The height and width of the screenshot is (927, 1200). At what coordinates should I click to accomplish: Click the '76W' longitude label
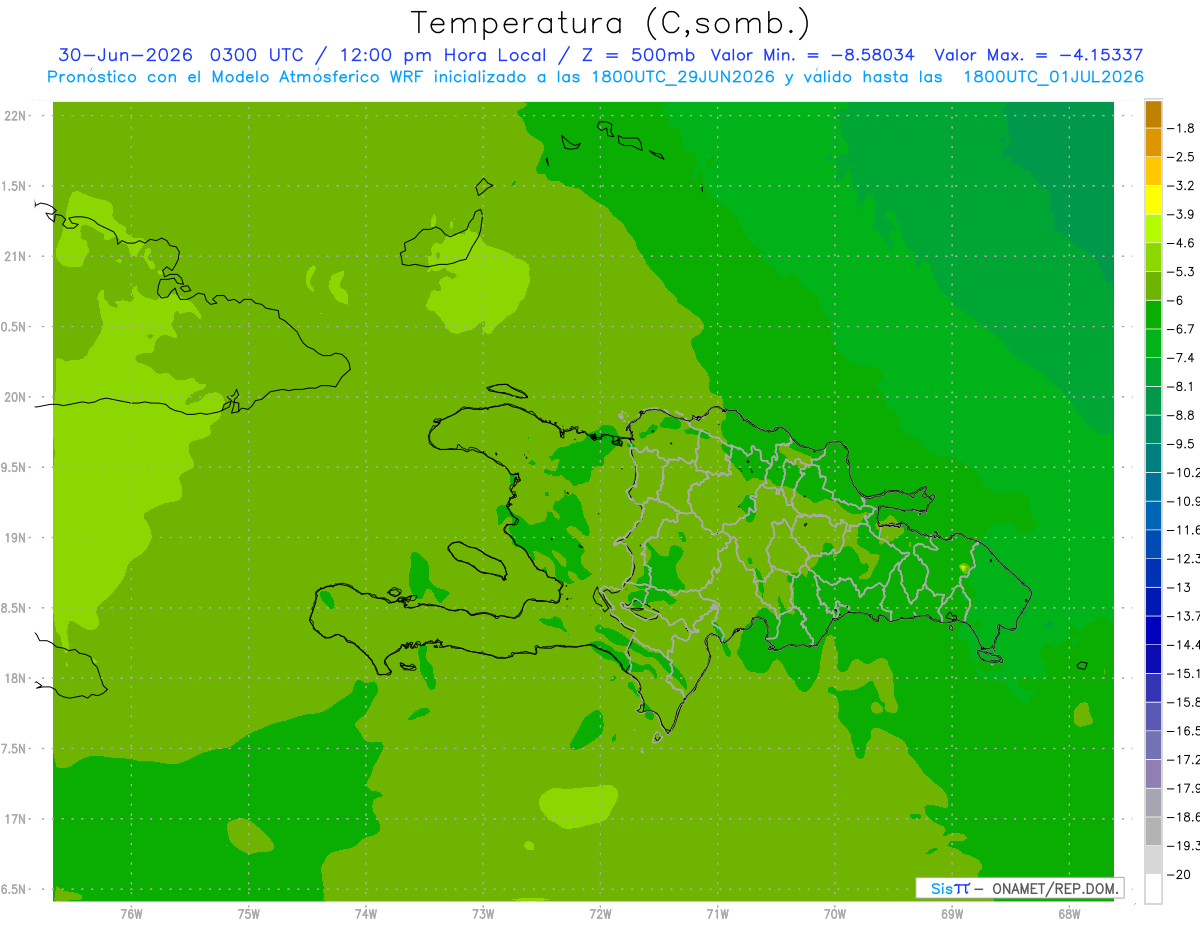click(131, 914)
